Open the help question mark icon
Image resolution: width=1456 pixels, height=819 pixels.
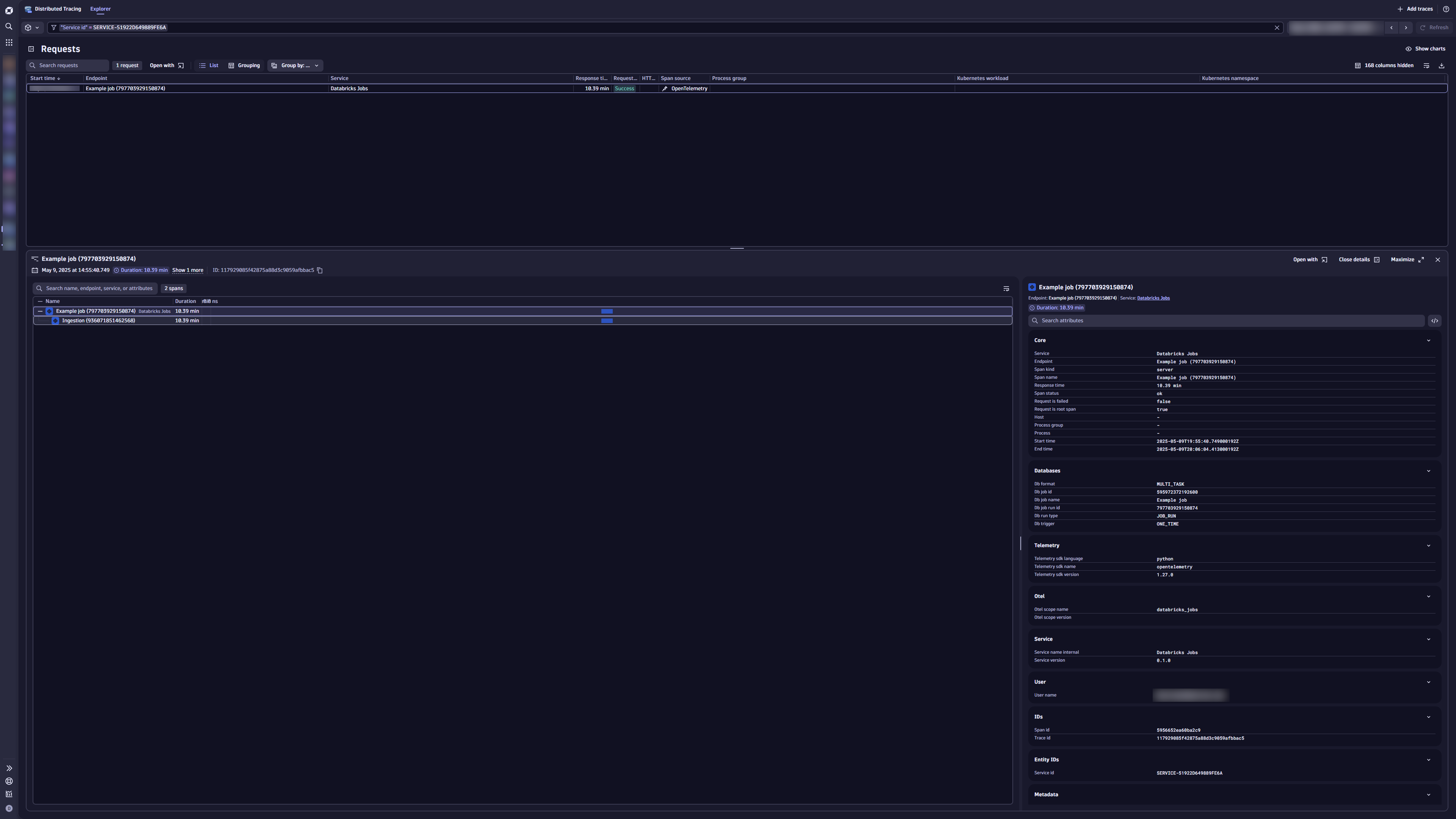[x=1446, y=9]
